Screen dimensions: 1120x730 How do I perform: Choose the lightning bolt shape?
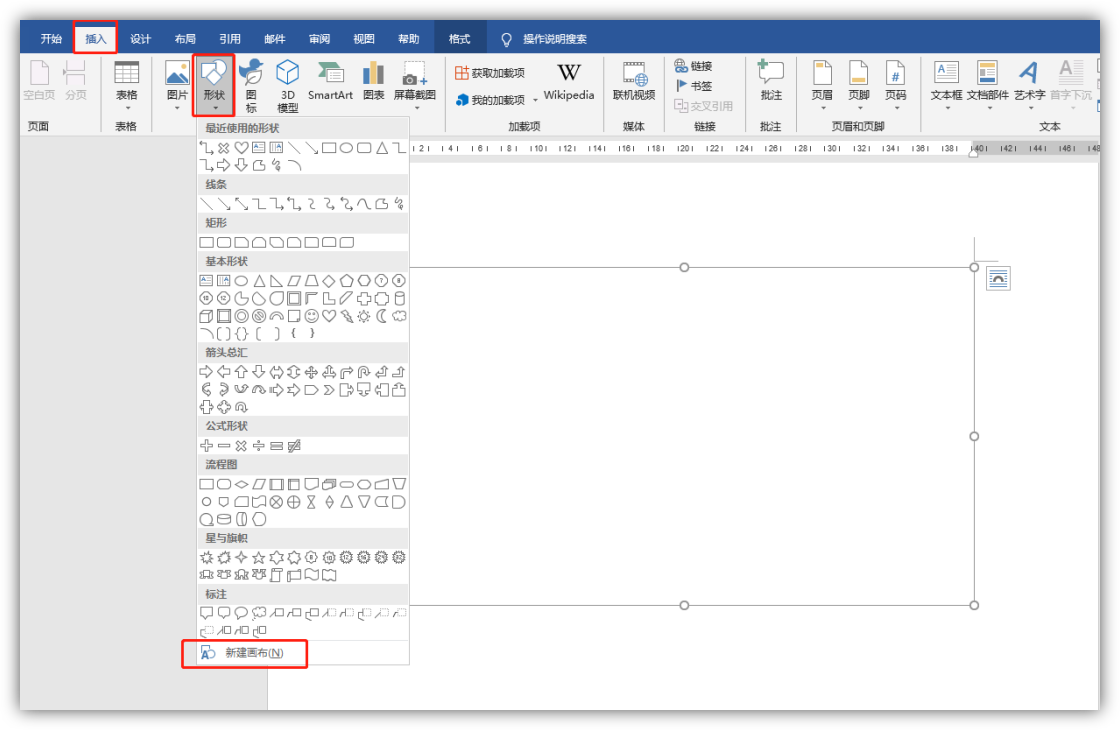[346, 316]
